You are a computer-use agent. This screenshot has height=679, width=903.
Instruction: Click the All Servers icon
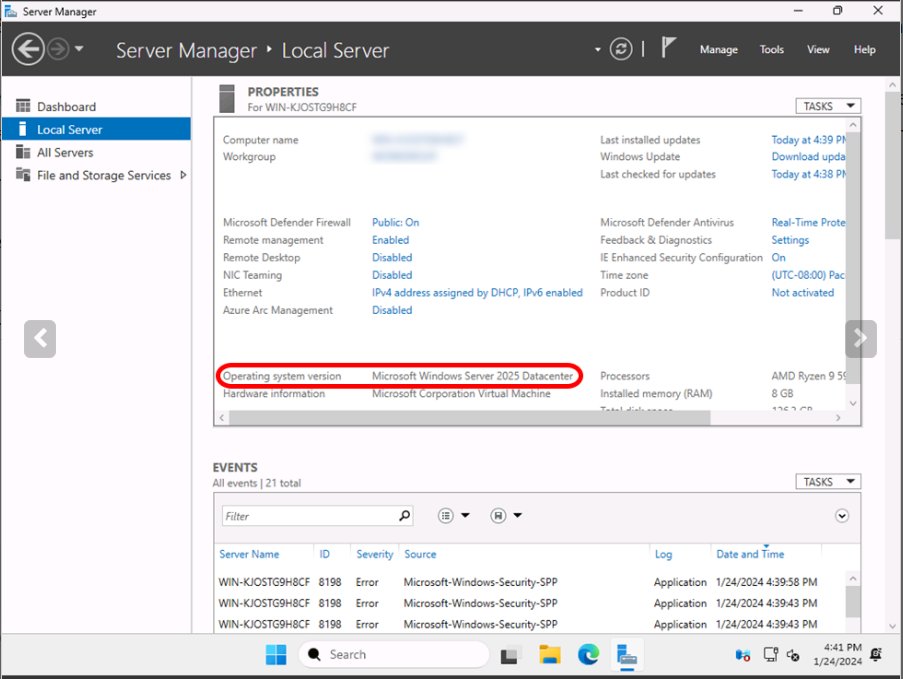tap(23, 152)
